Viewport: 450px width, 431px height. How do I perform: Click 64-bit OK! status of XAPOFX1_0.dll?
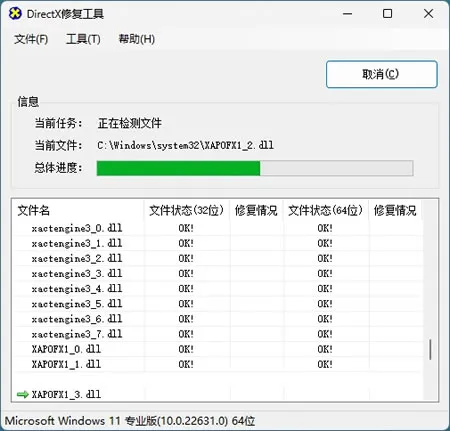pyautogui.click(x=325, y=349)
